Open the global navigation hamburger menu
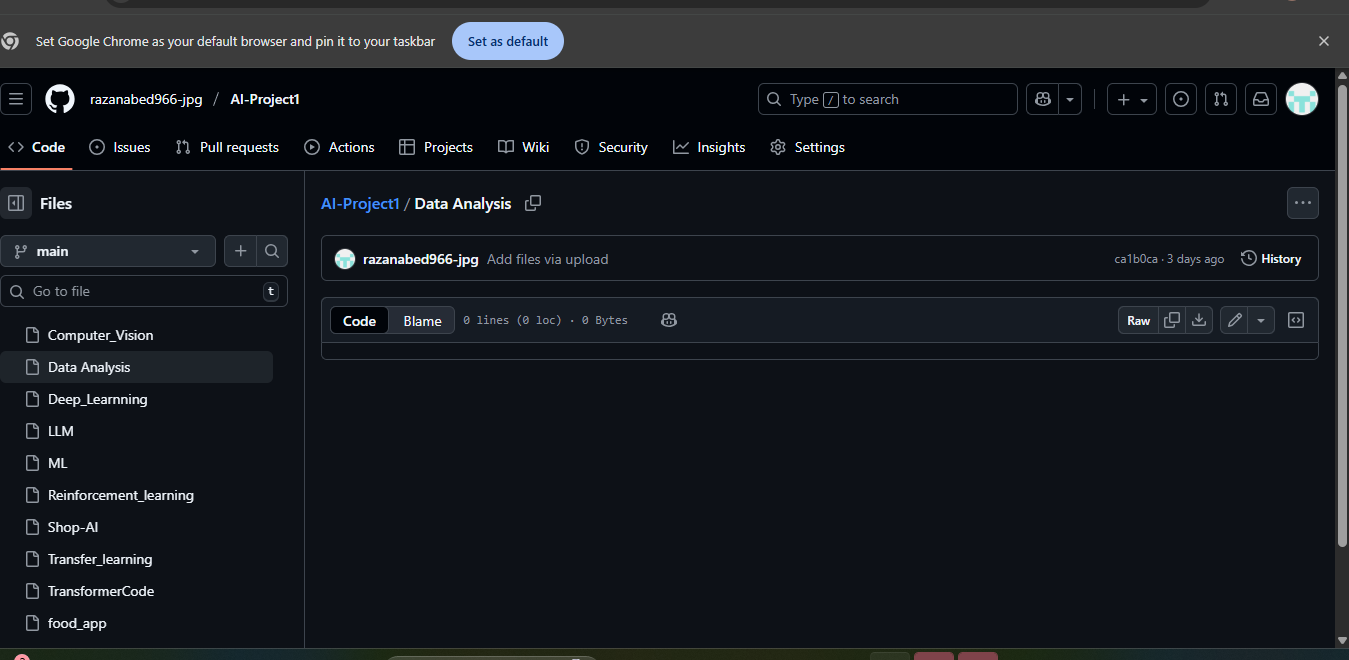 (16, 99)
